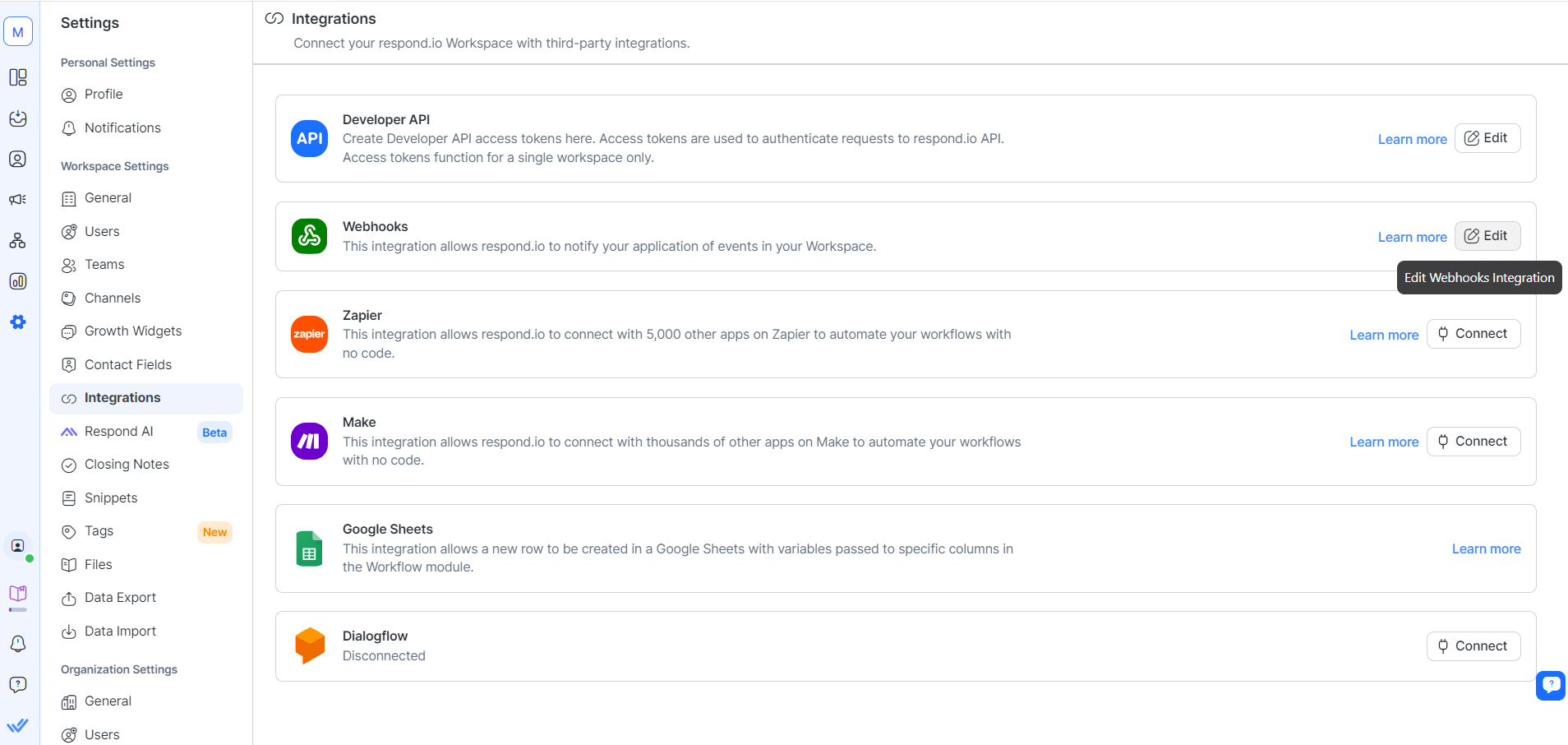Screen dimensions: 1568x745
Task: Open the Inbox messages icon in left rail
Action: pos(17,118)
